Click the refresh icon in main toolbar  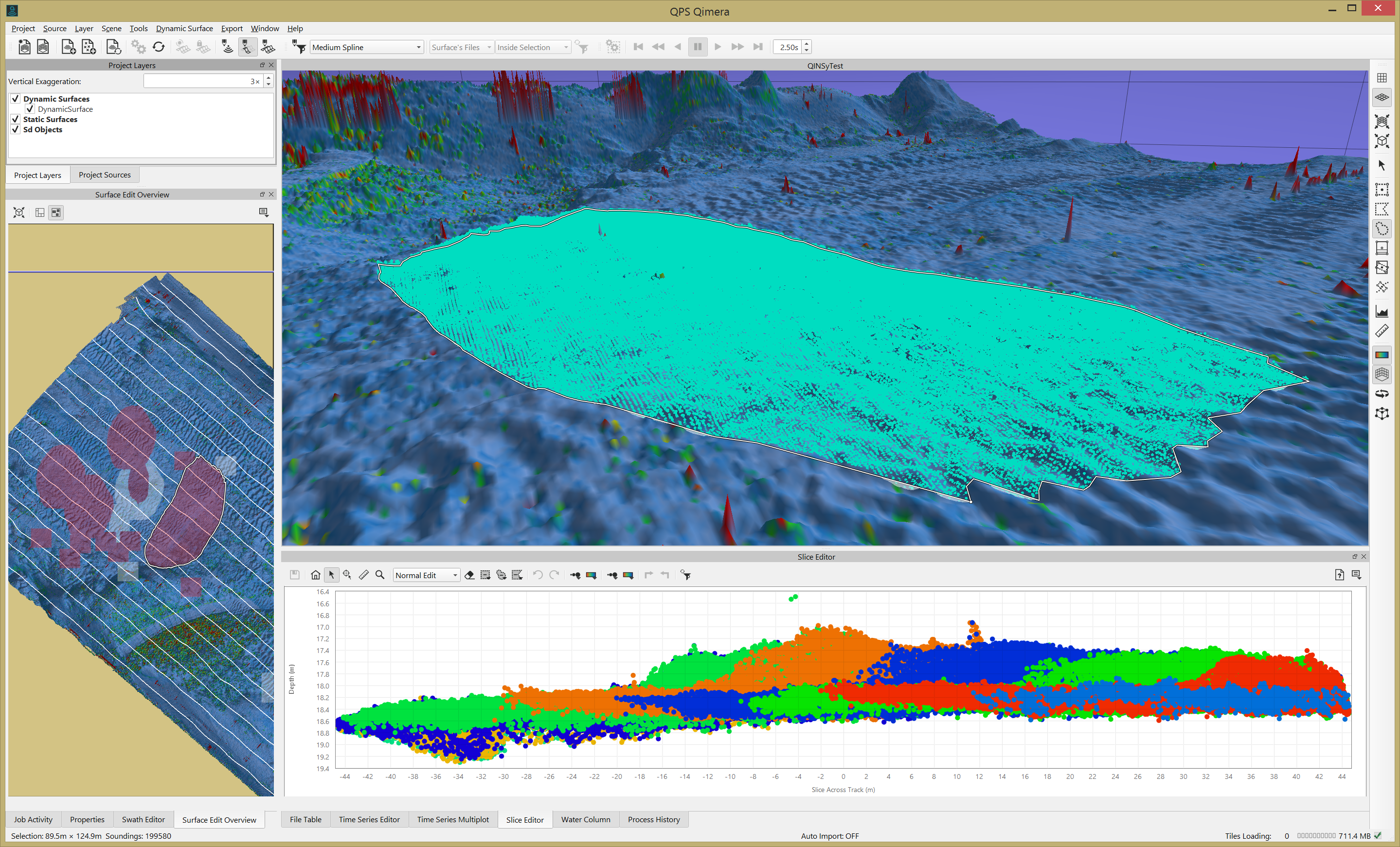(x=159, y=47)
